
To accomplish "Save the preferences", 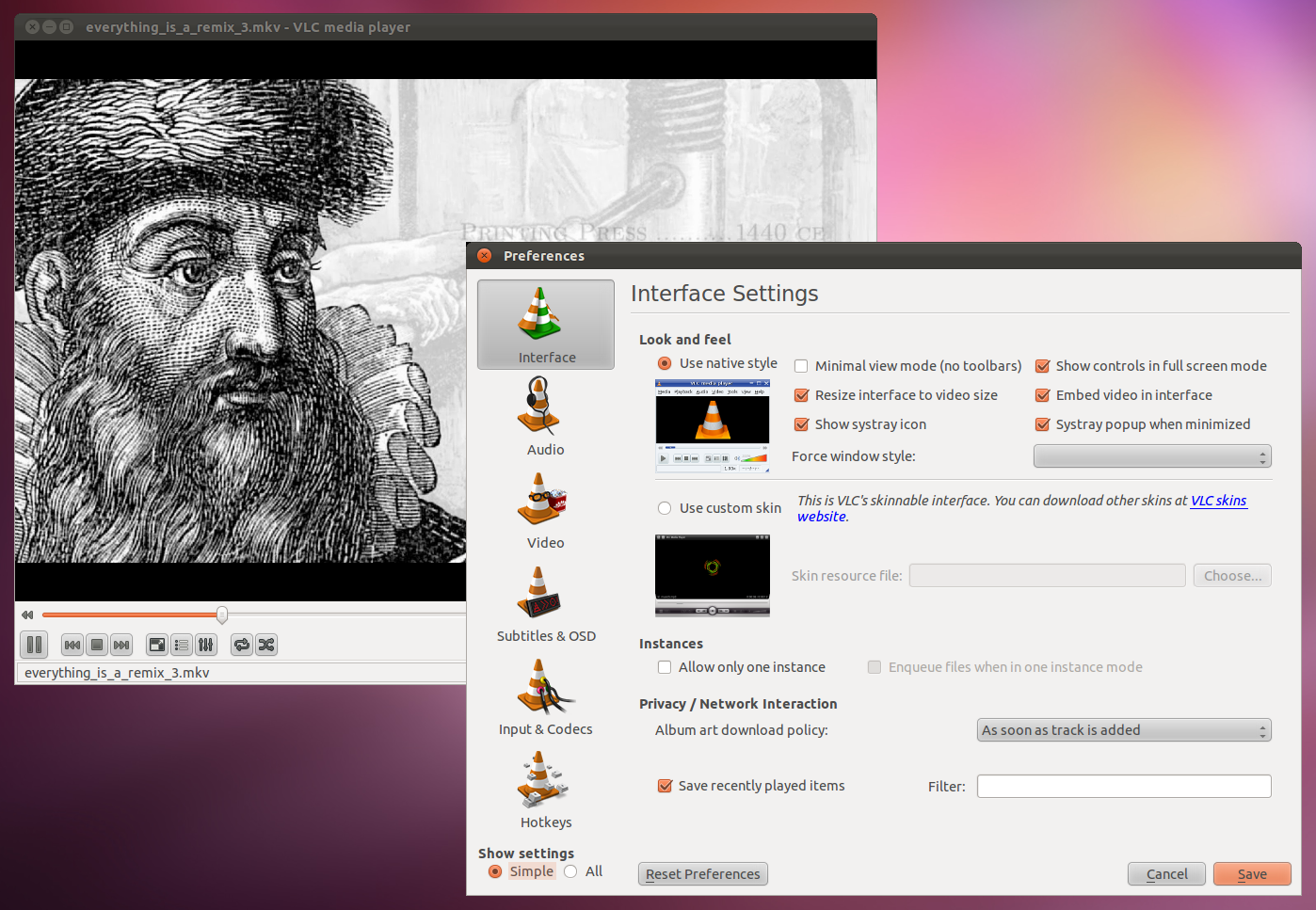I will click(1252, 874).
